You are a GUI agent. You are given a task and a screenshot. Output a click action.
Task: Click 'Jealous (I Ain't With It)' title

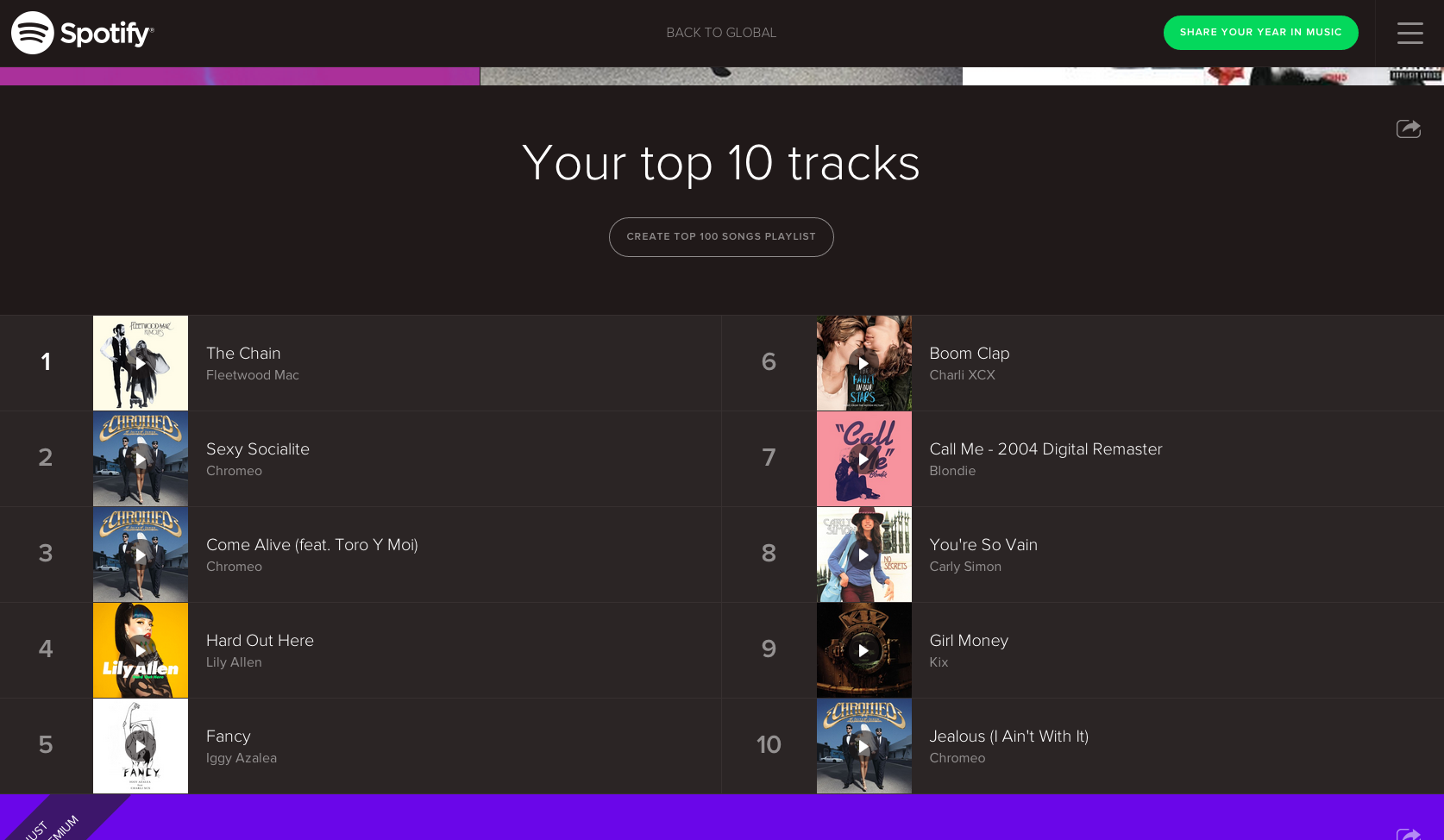(x=1008, y=737)
